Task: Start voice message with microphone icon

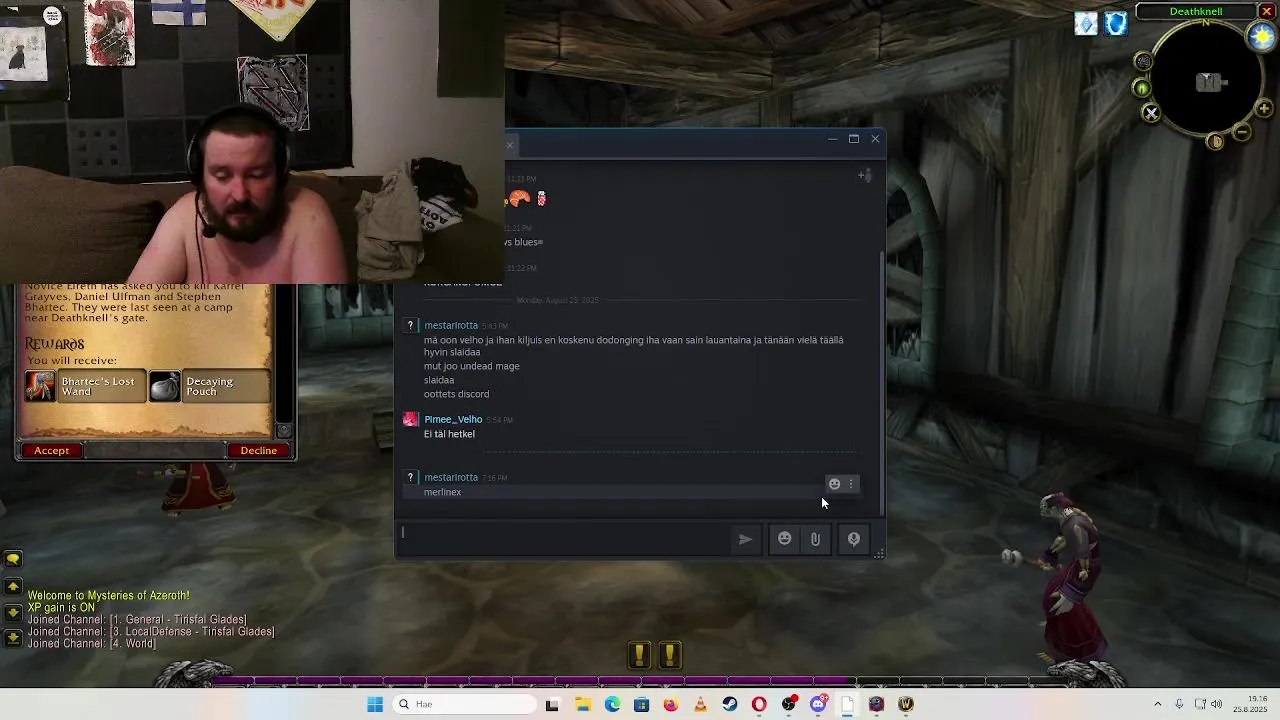Action: pos(854,539)
